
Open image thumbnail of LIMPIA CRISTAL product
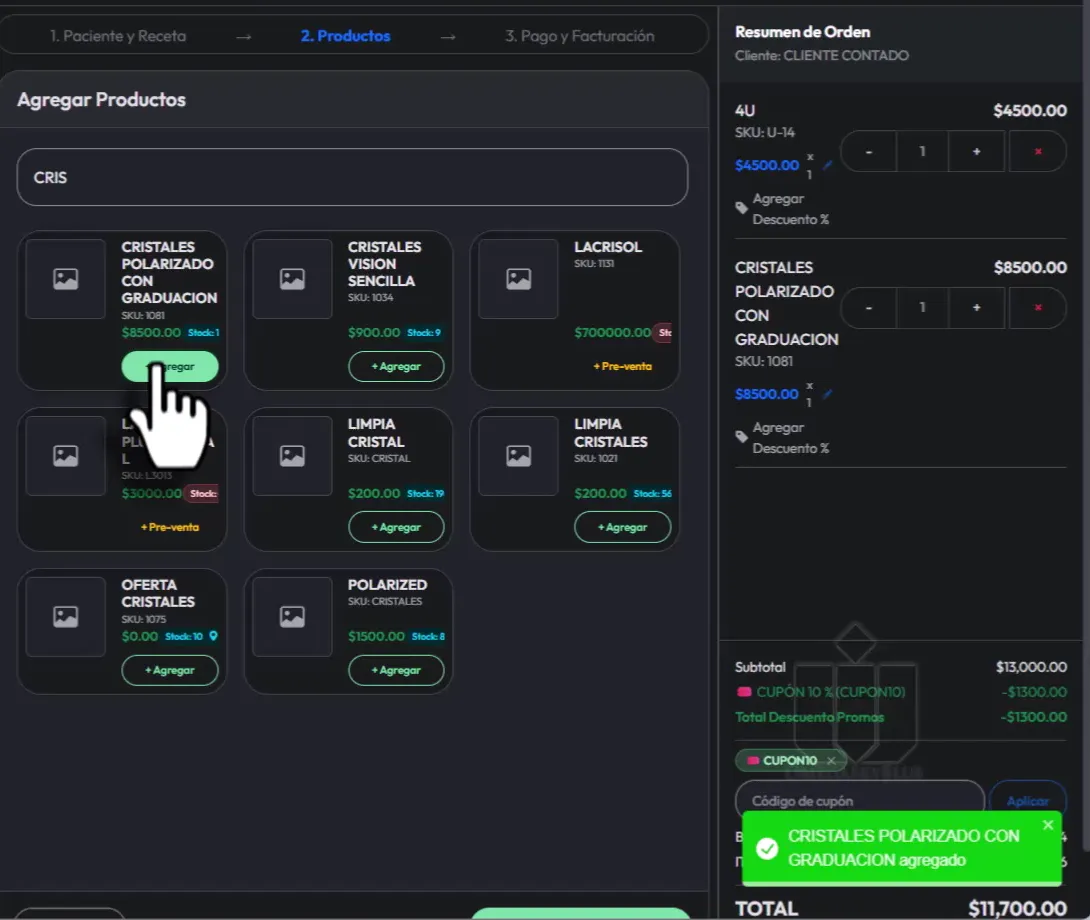(x=292, y=456)
